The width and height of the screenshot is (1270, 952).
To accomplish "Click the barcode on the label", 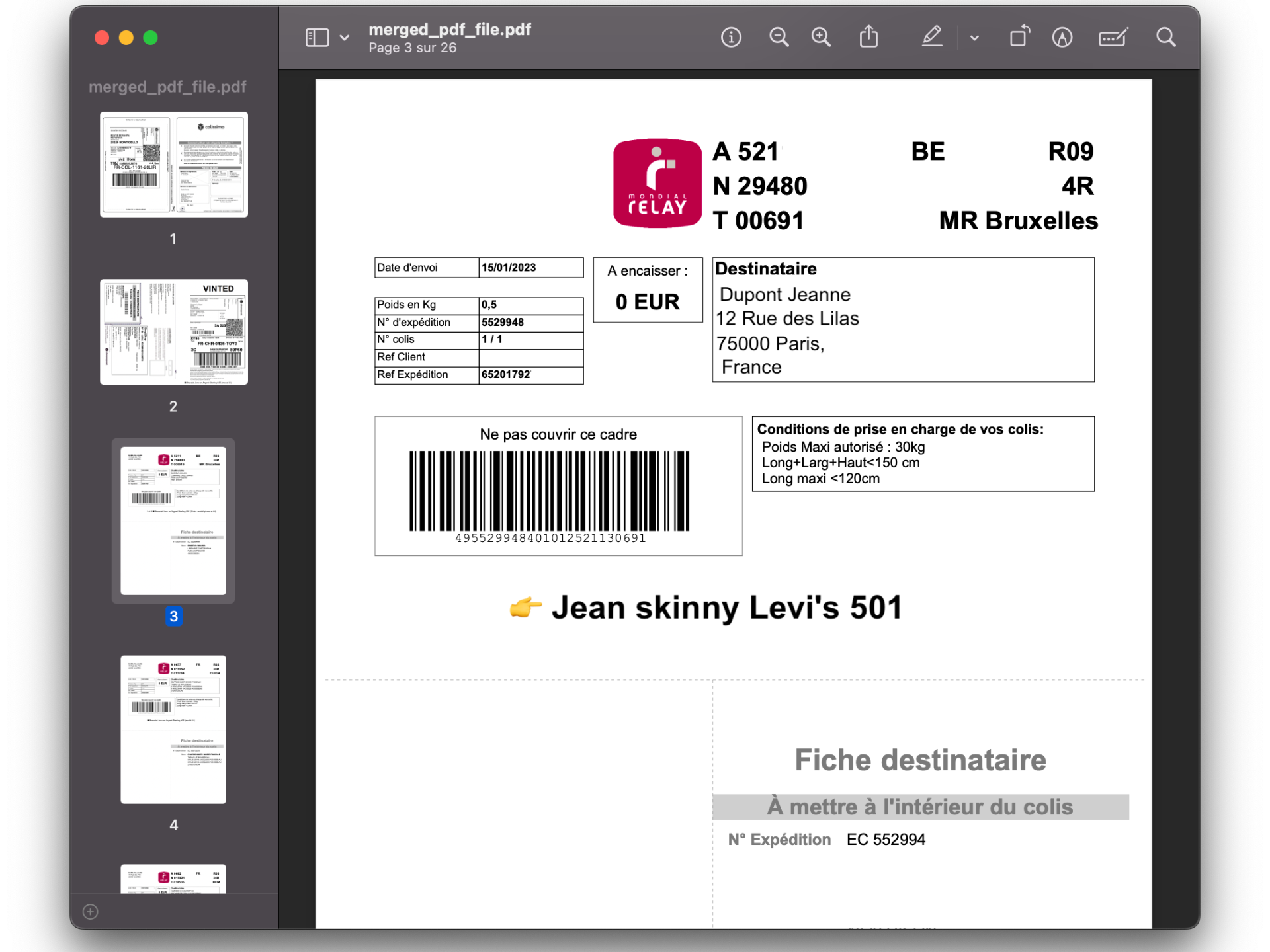I will coord(549,491).
